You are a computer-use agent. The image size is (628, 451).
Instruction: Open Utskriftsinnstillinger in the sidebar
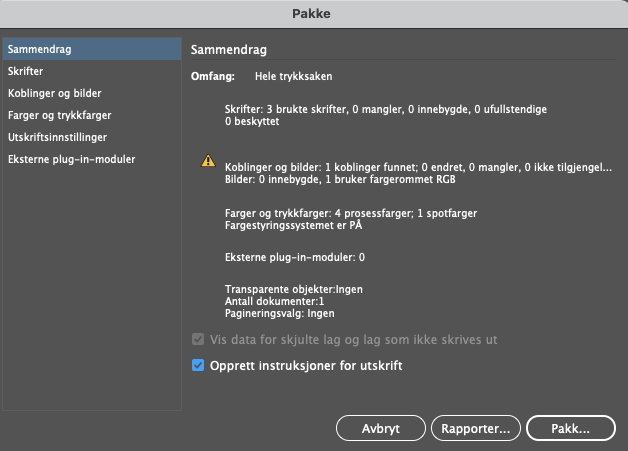click(x=57, y=137)
